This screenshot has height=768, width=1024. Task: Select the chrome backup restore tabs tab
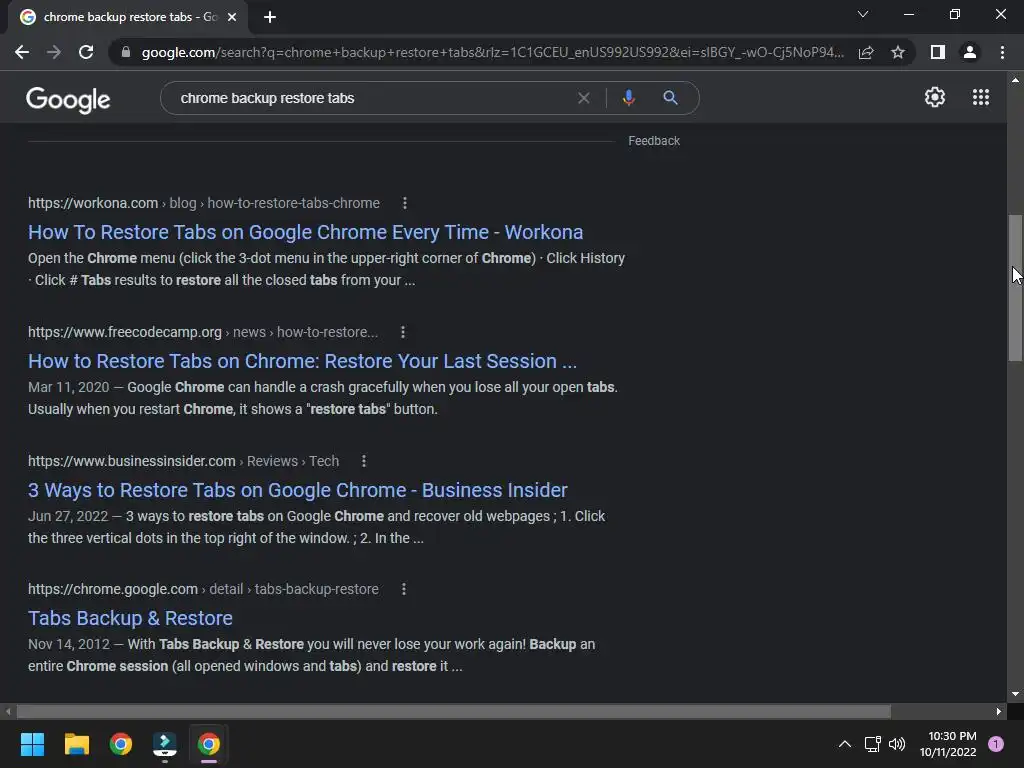128,17
